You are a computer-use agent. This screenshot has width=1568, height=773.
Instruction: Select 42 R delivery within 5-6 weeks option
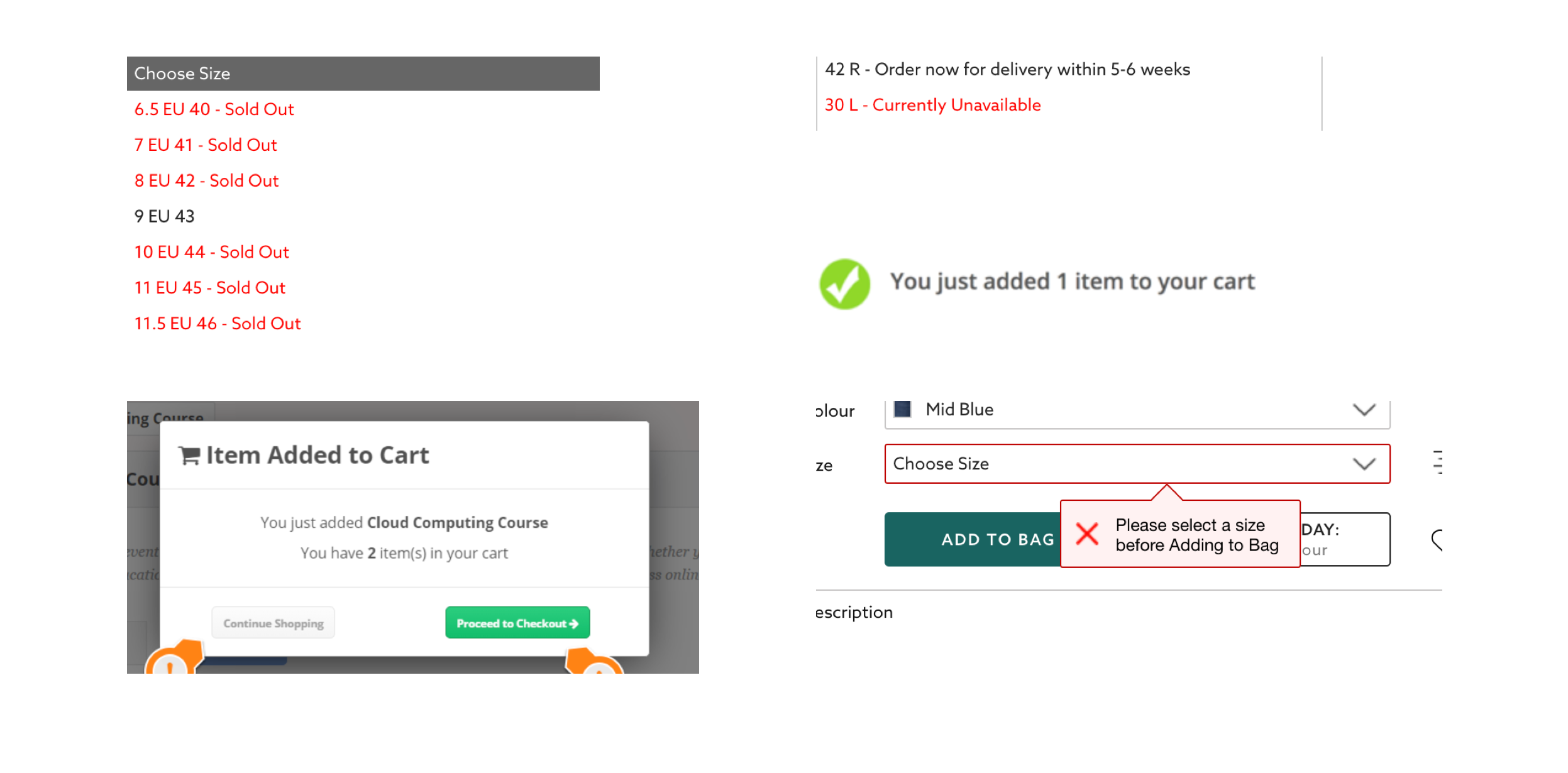pyautogui.click(x=1007, y=69)
